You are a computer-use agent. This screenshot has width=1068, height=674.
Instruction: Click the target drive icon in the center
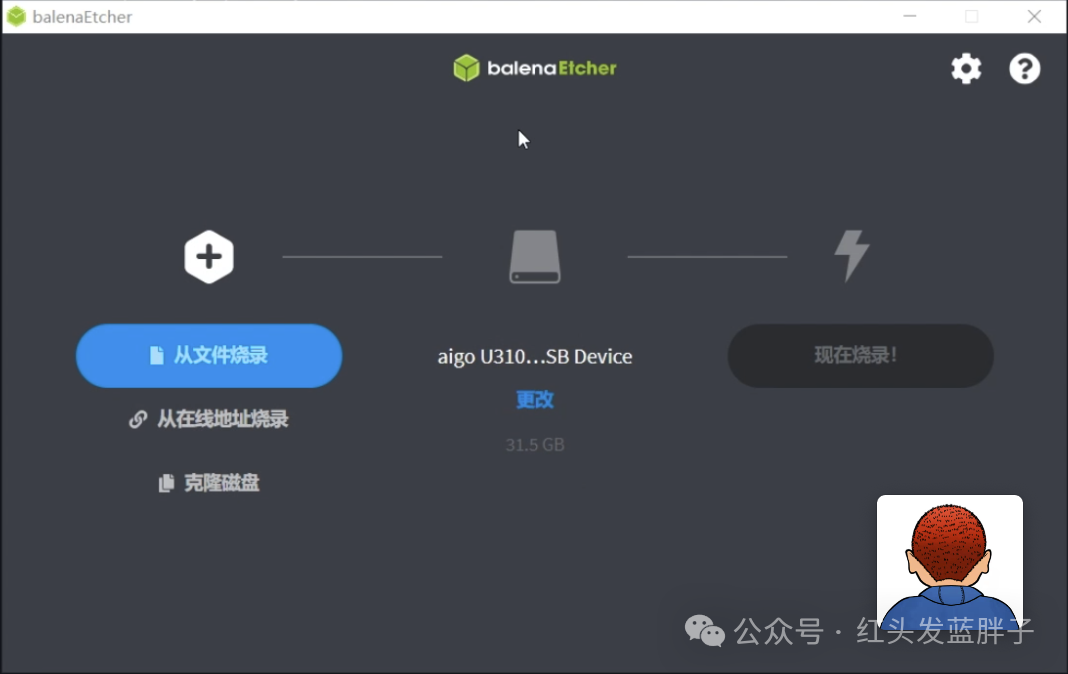tap(534, 257)
